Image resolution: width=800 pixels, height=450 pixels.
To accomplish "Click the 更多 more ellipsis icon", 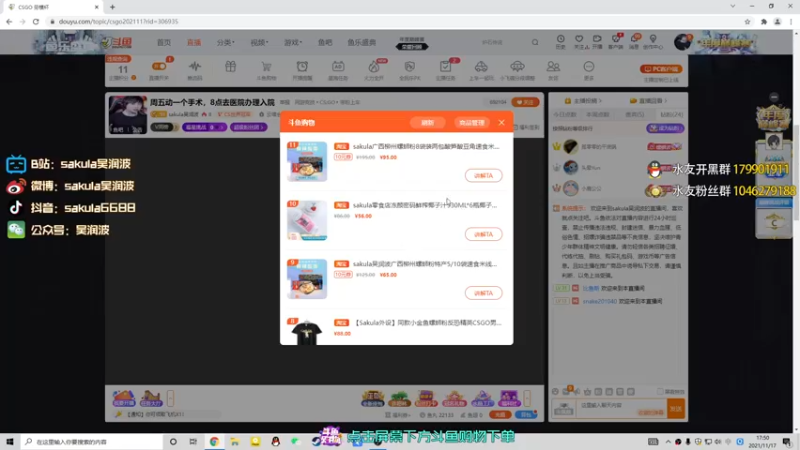I will 589,66.
